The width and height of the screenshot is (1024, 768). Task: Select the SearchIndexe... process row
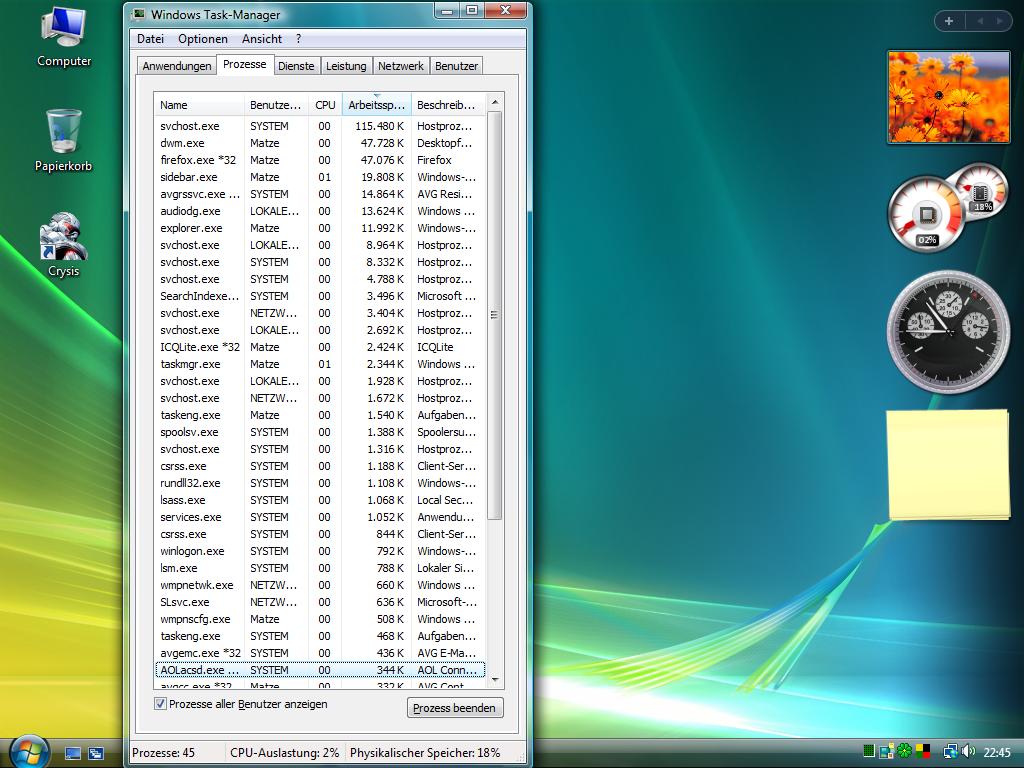(320, 296)
